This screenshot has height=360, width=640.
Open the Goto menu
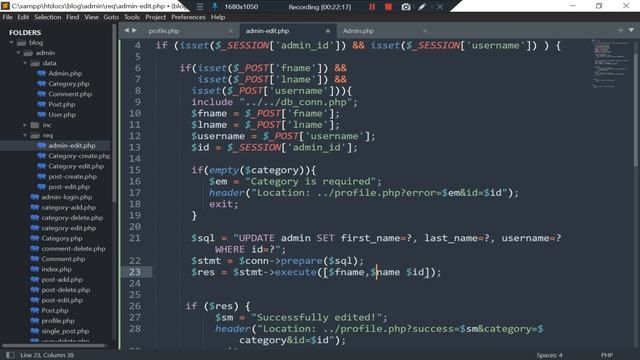point(111,17)
